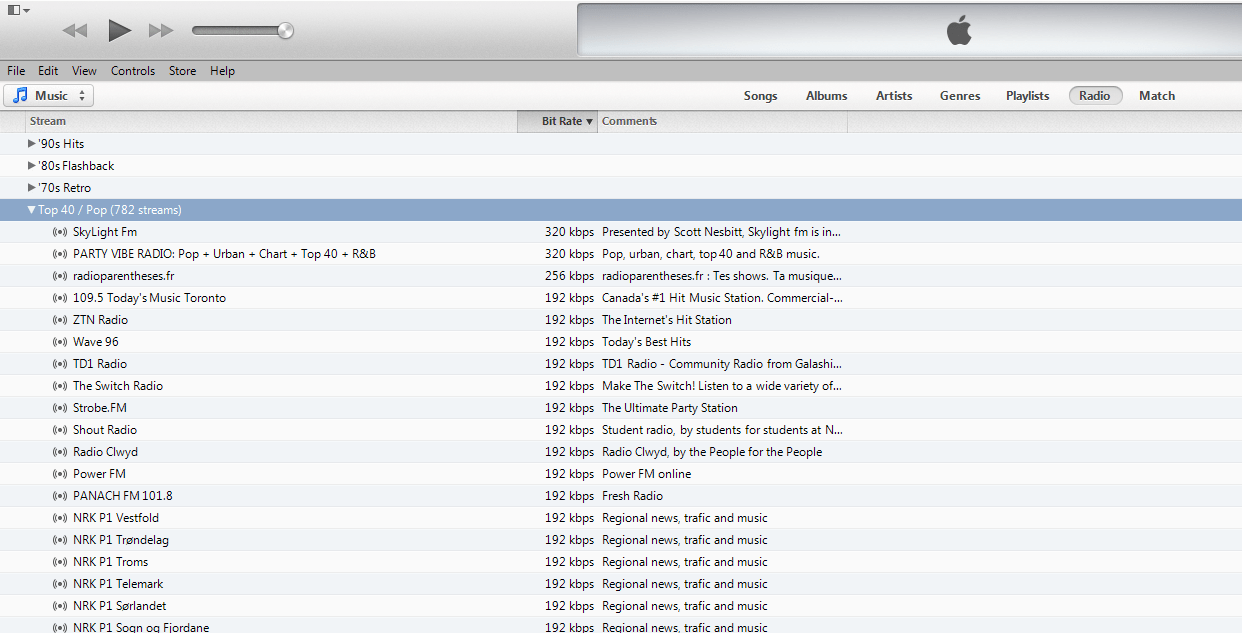Click the Comments column header
Screen dimensions: 1242x633
(722, 121)
